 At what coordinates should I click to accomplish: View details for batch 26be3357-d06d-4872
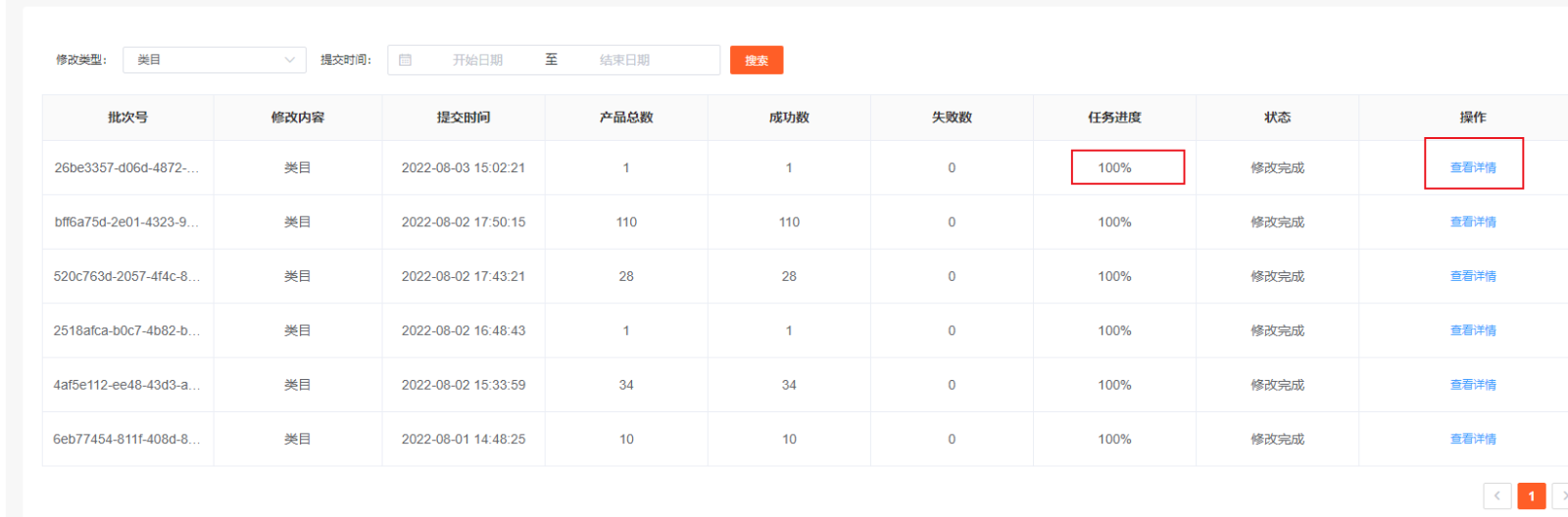point(1473,167)
